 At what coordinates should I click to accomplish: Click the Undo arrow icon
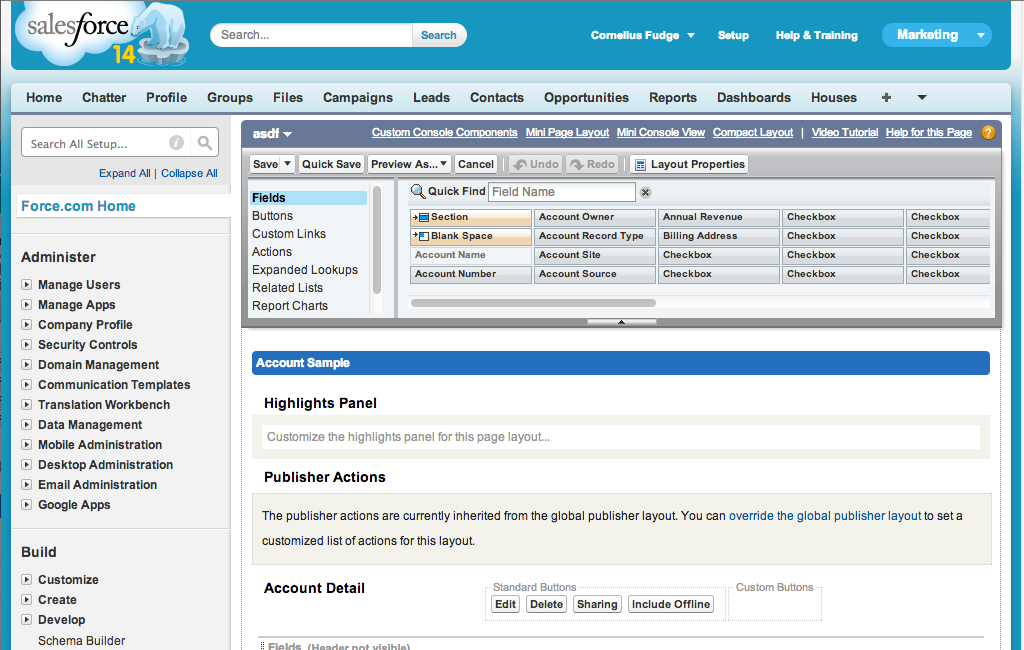pos(523,163)
